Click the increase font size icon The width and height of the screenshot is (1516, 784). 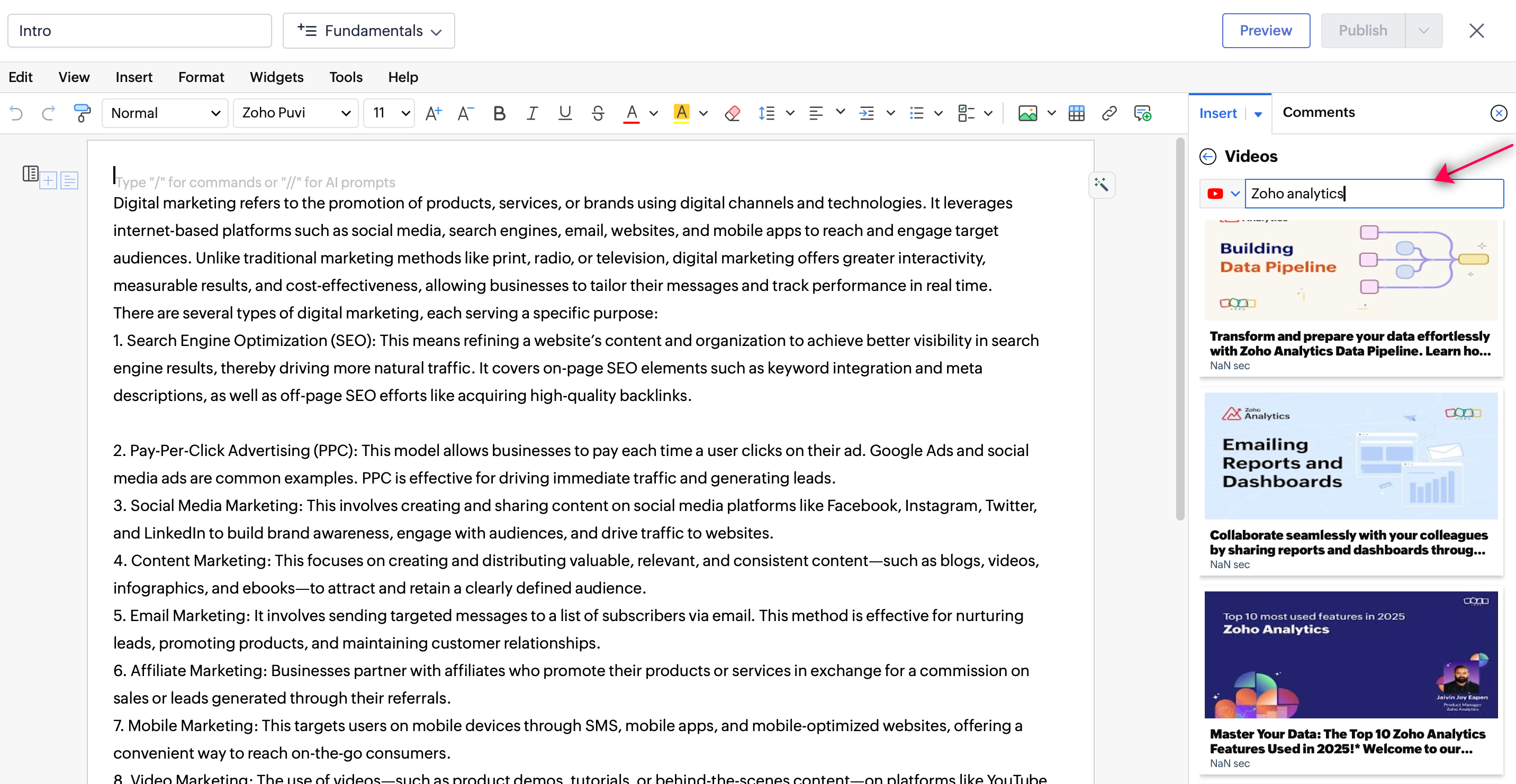pos(433,113)
